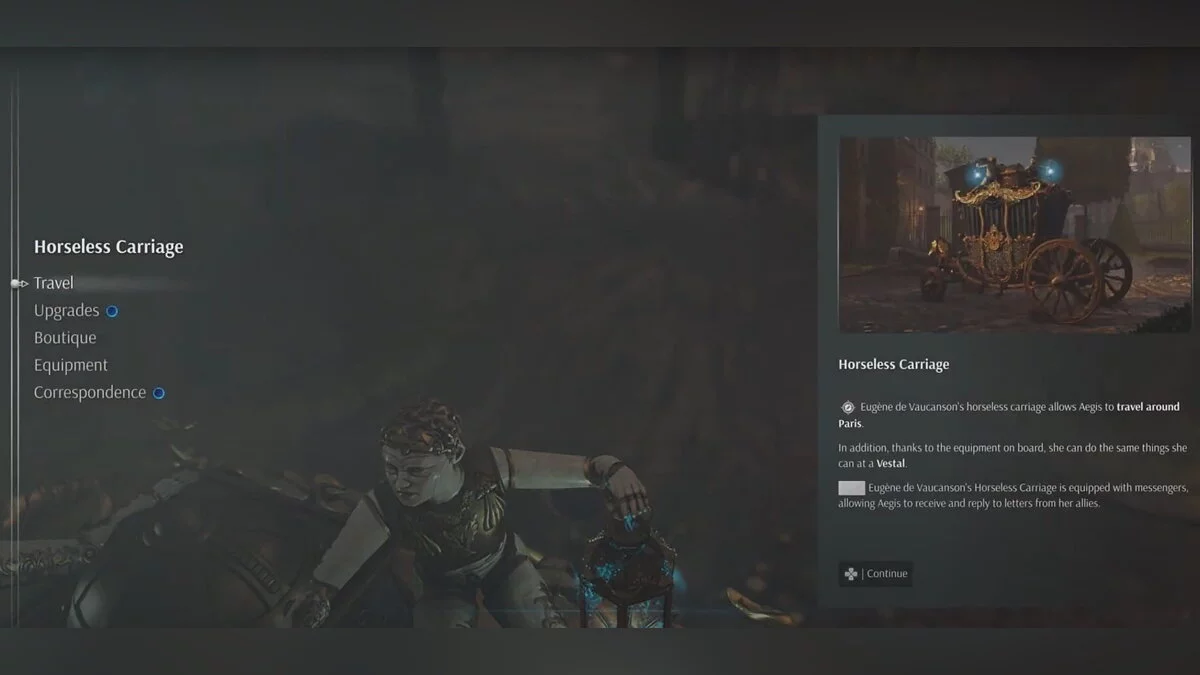Click the blue notification dot beside Upgrades
Viewport: 1200px width, 675px height.
[112, 311]
